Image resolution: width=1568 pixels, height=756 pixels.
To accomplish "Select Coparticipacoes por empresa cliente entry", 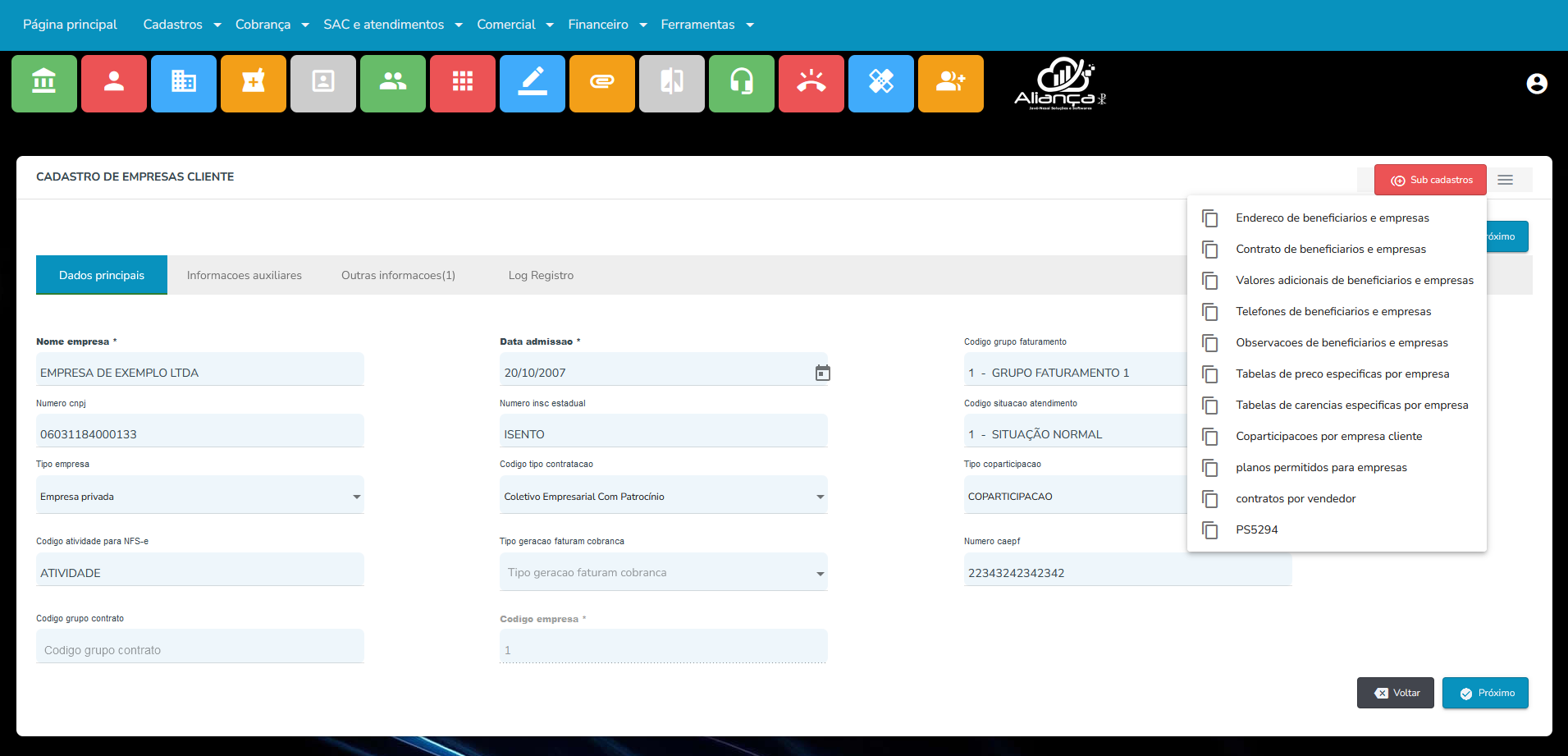I will point(1328,436).
